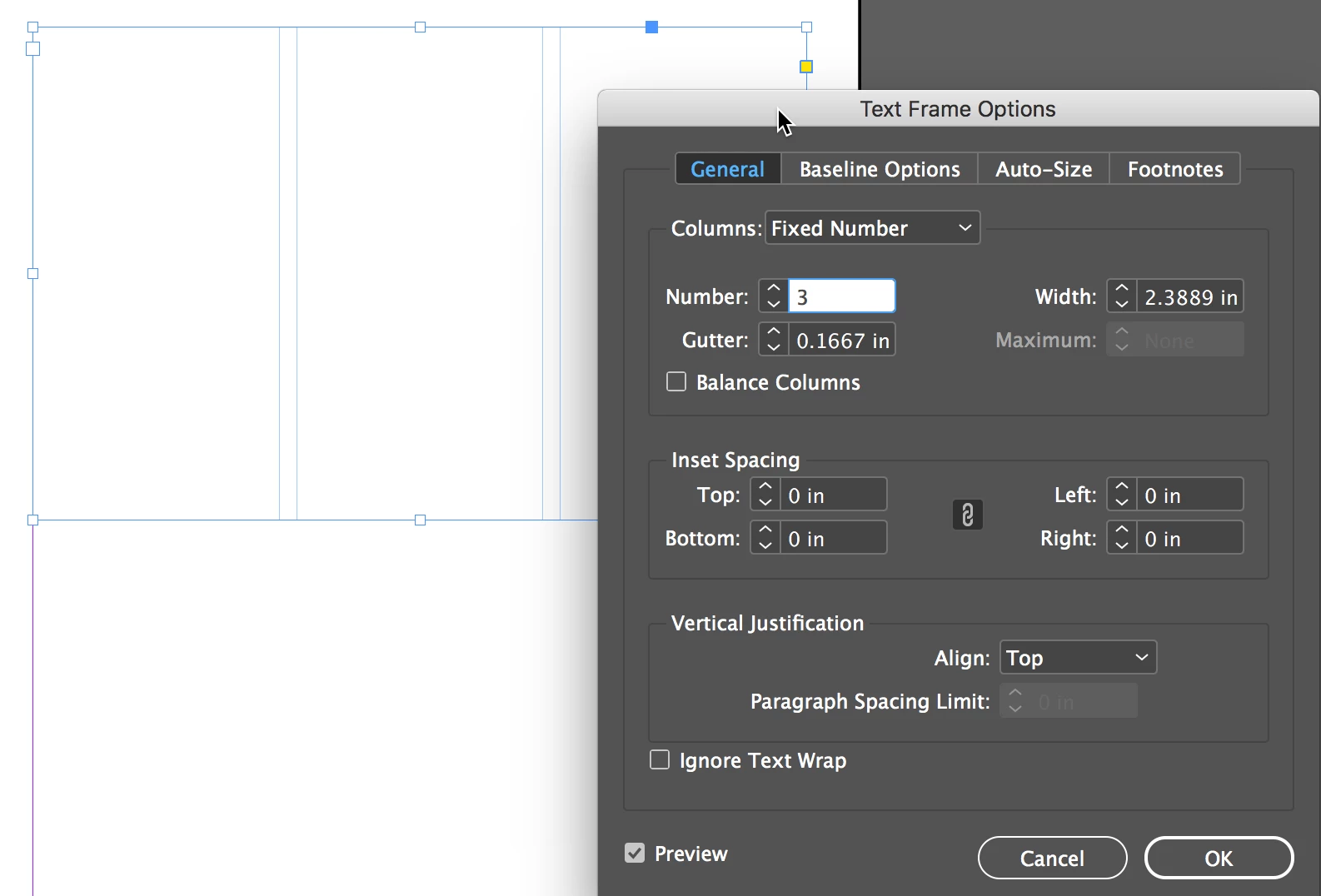Click the Number of columns field
This screenshot has height=896, width=1321.
click(842, 296)
